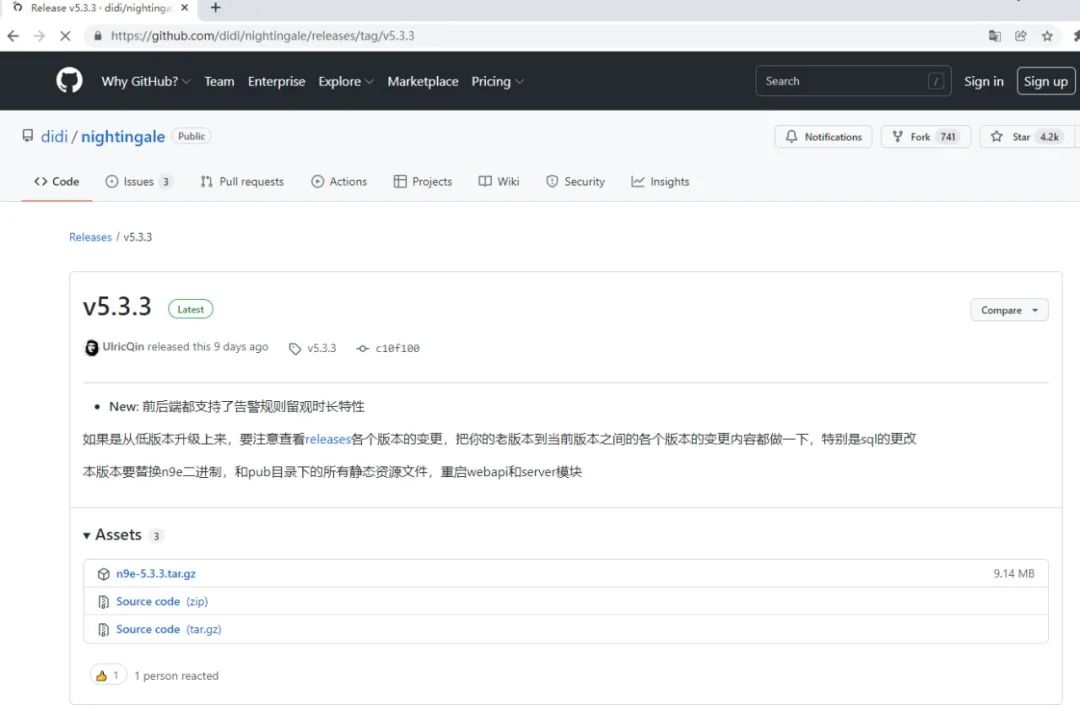1080x705 pixels.
Task: Open the Security tab
Action: (575, 181)
